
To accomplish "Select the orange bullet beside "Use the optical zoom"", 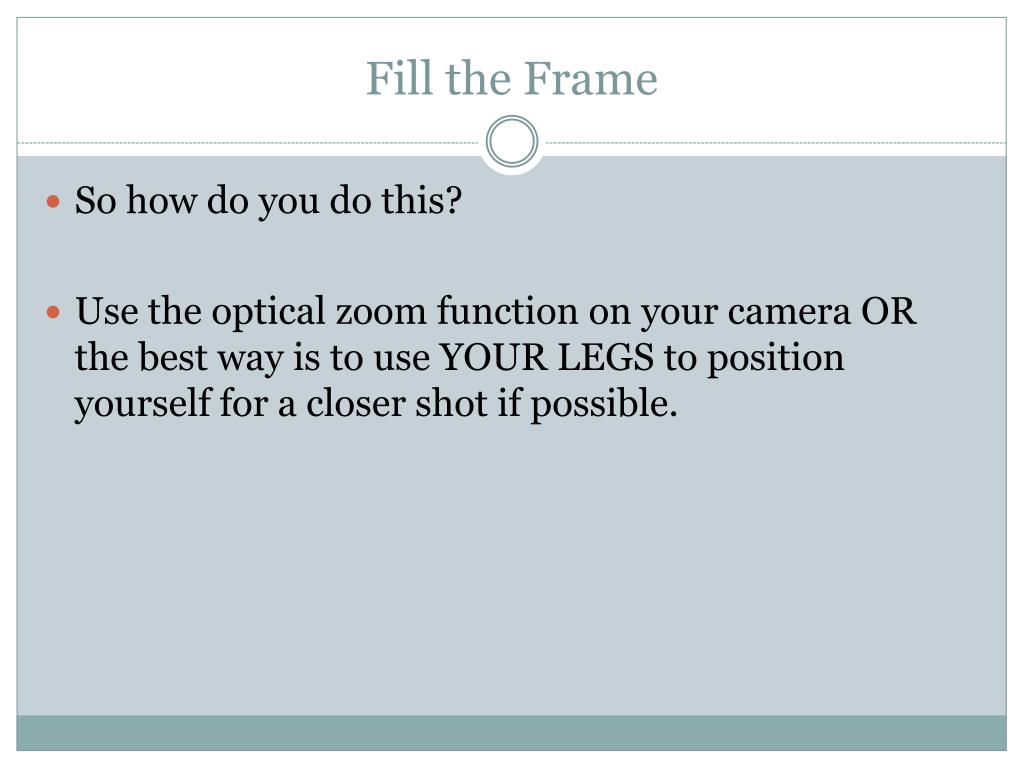I will (54, 312).
